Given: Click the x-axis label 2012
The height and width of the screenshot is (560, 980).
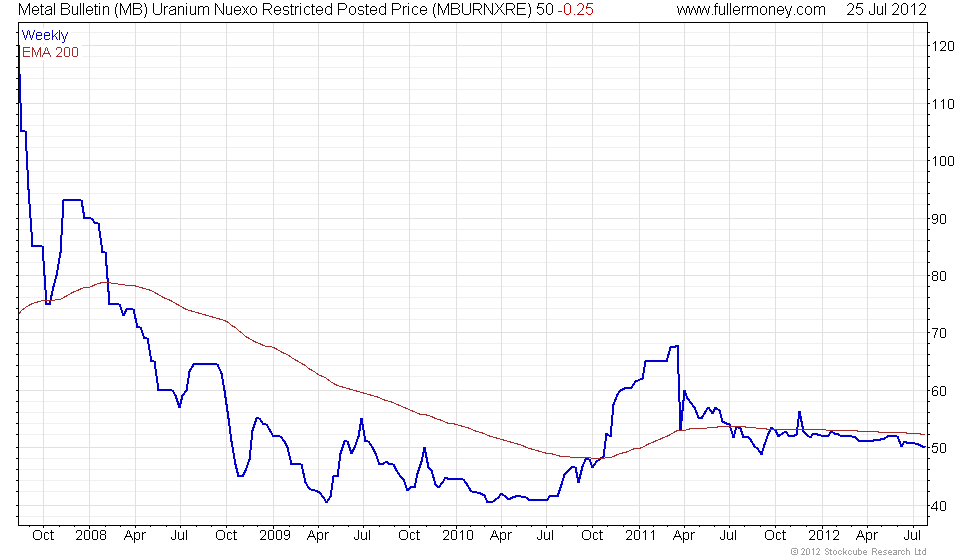Looking at the screenshot, I should tap(824, 536).
